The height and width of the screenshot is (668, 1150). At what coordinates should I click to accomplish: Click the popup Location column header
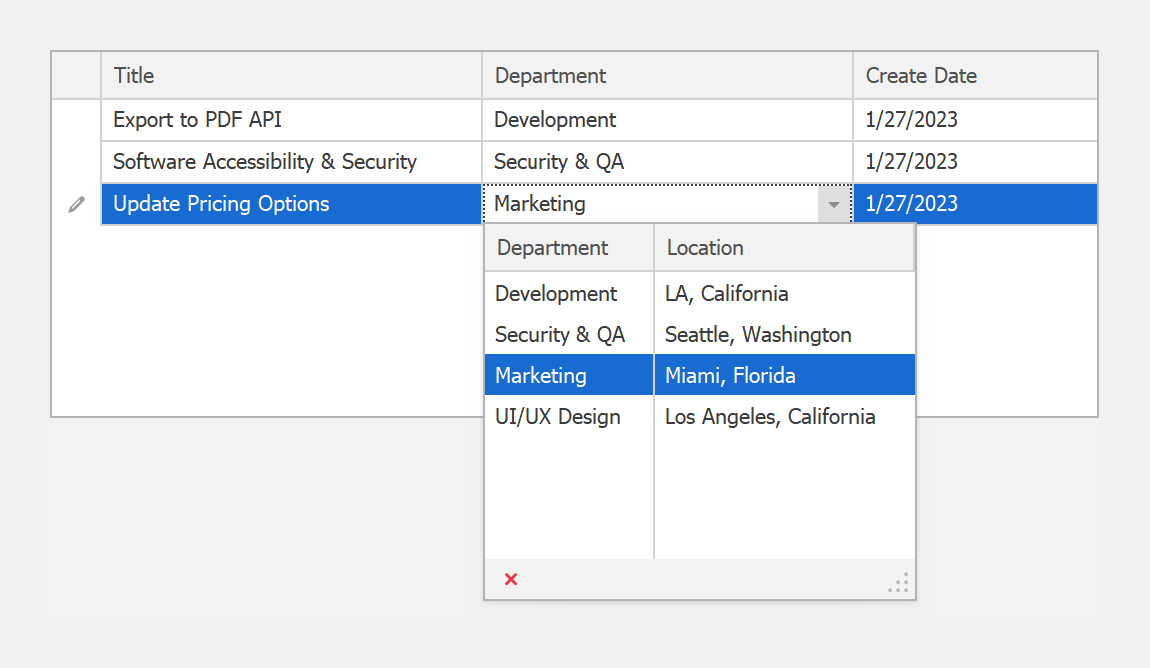(x=783, y=248)
